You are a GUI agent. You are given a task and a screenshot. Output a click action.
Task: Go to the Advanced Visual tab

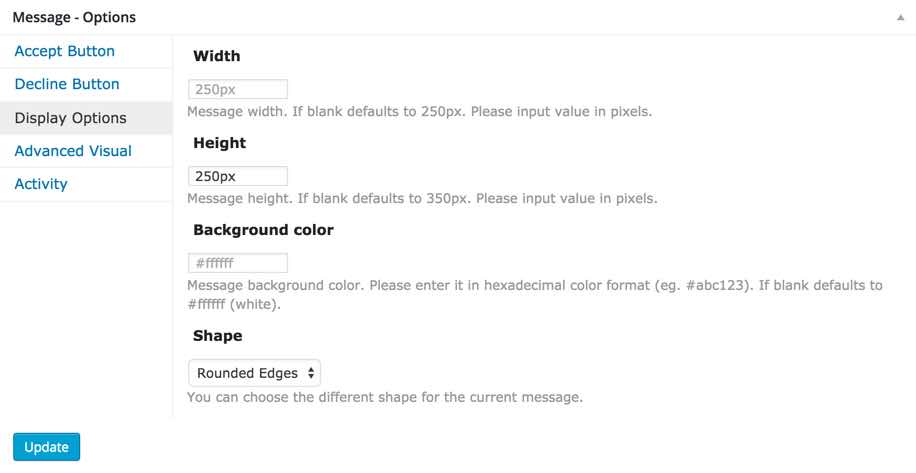[x=73, y=151]
